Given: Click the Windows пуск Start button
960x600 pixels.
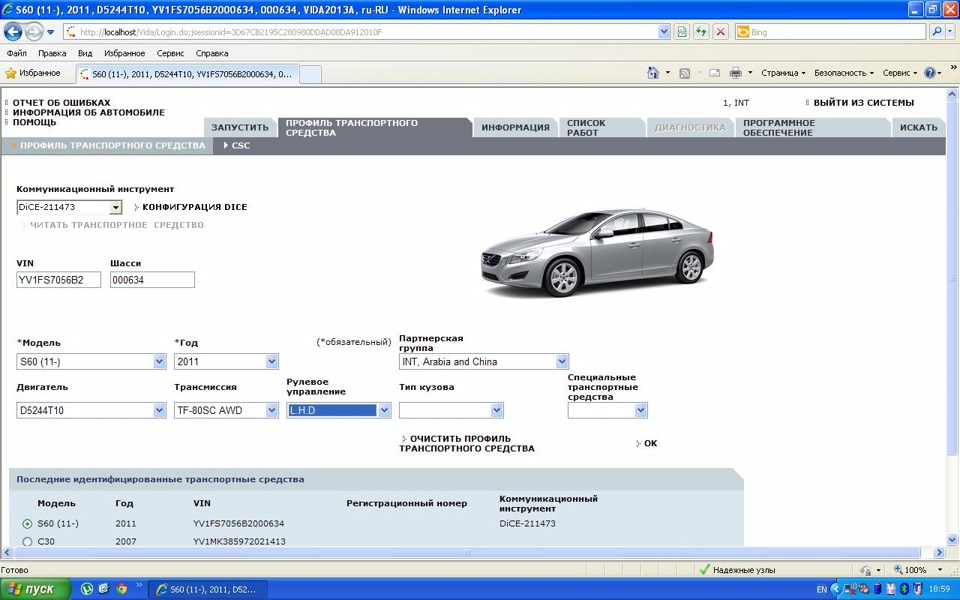Looking at the screenshot, I should 35,589.
